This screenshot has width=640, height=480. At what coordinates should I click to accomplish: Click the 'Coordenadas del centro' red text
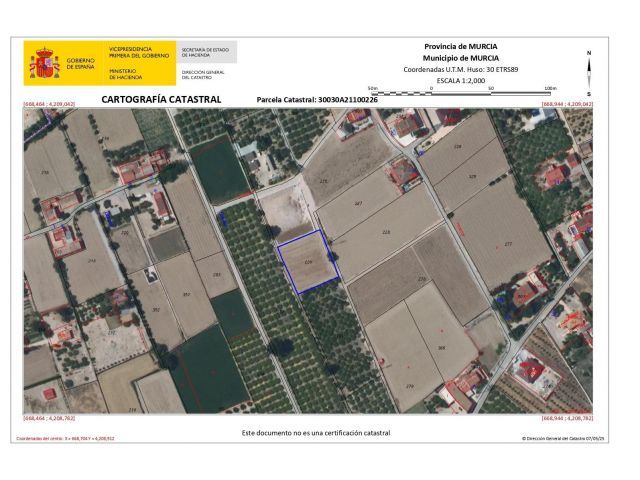coord(65,438)
